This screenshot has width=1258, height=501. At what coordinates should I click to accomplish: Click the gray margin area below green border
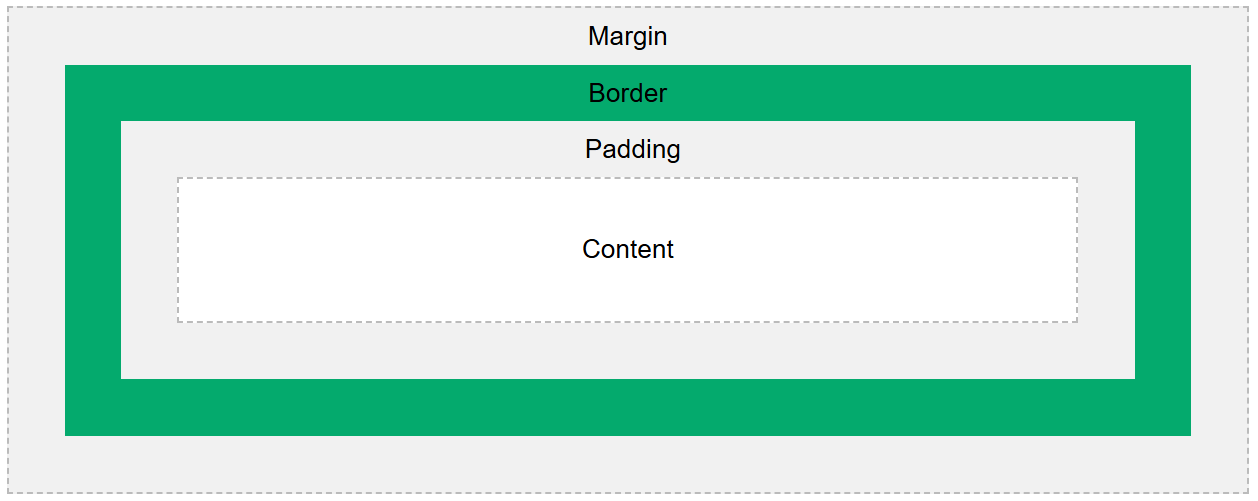pyautogui.click(x=627, y=464)
